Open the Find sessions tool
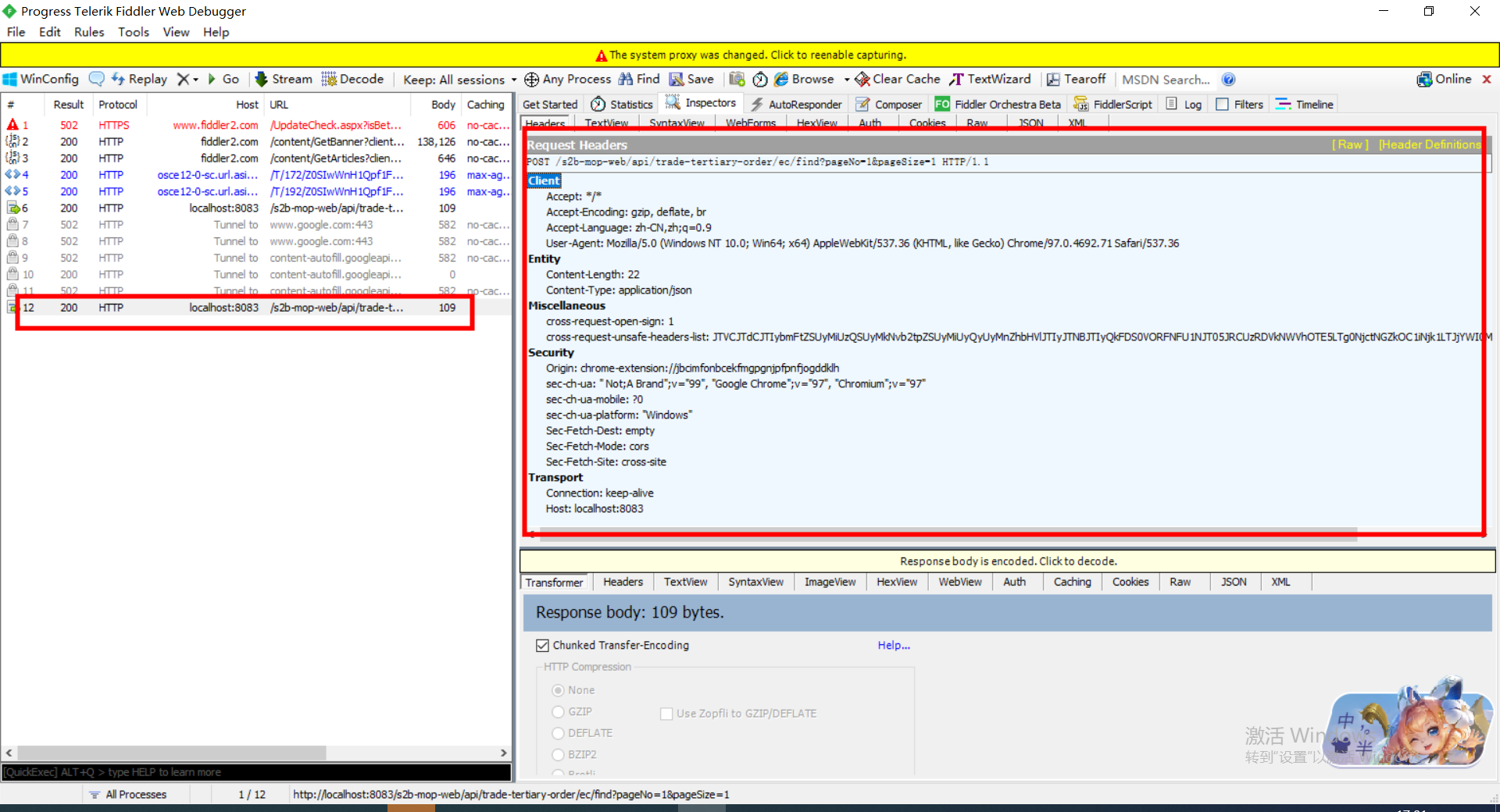This screenshot has height=812, width=1500. 639,79
